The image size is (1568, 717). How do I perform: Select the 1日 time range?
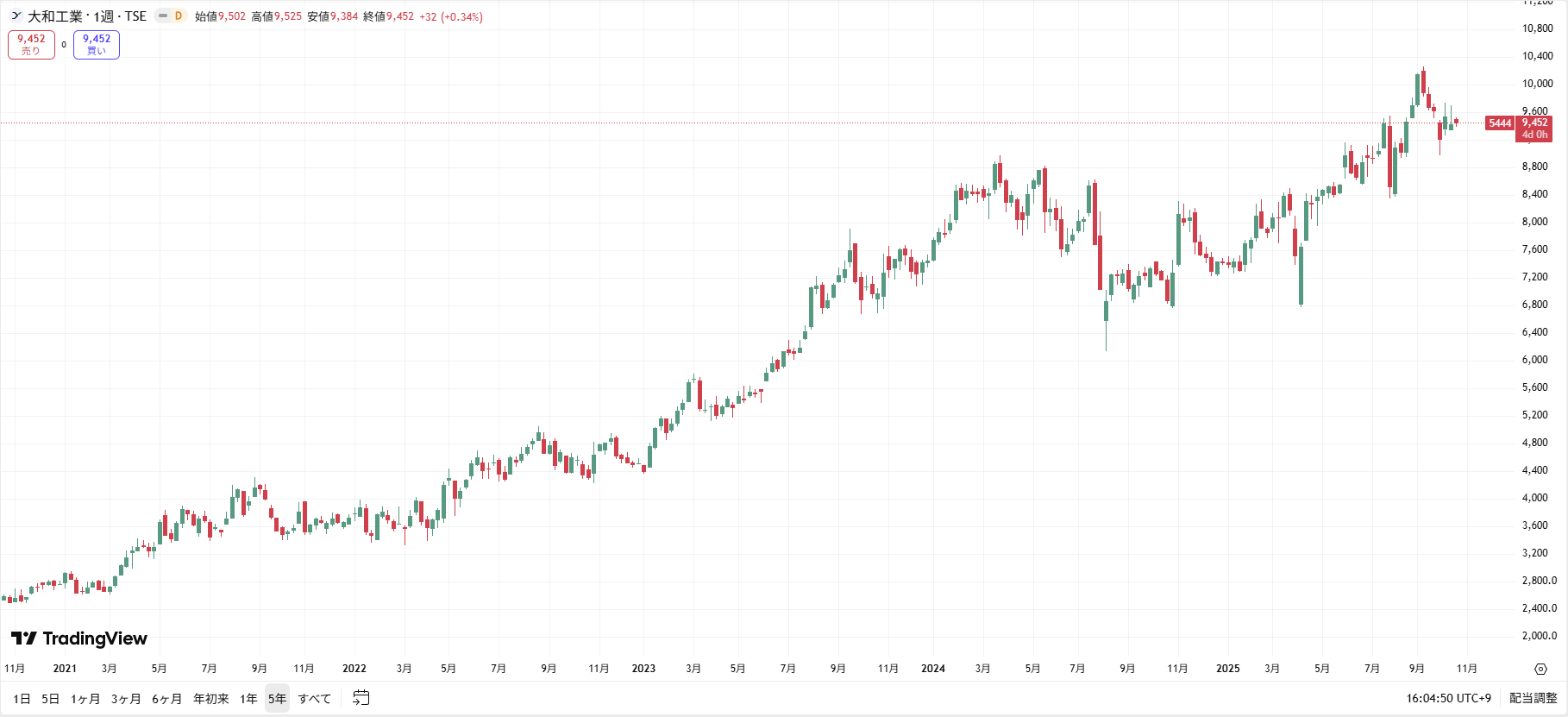coord(22,699)
